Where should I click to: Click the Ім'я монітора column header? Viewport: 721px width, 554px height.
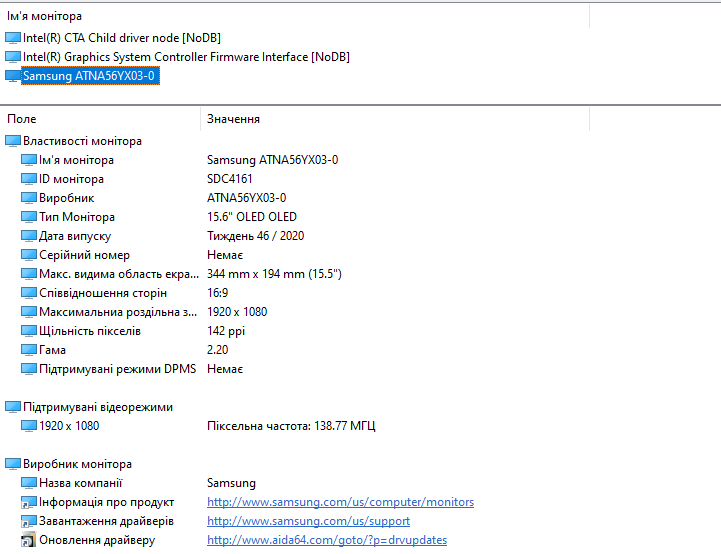[44, 16]
